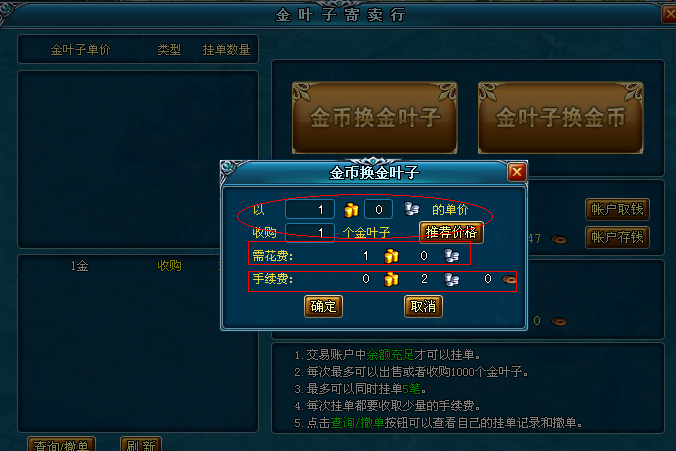Click the gold unit price input field
Screen dimensions: 676x451
click(x=310, y=210)
